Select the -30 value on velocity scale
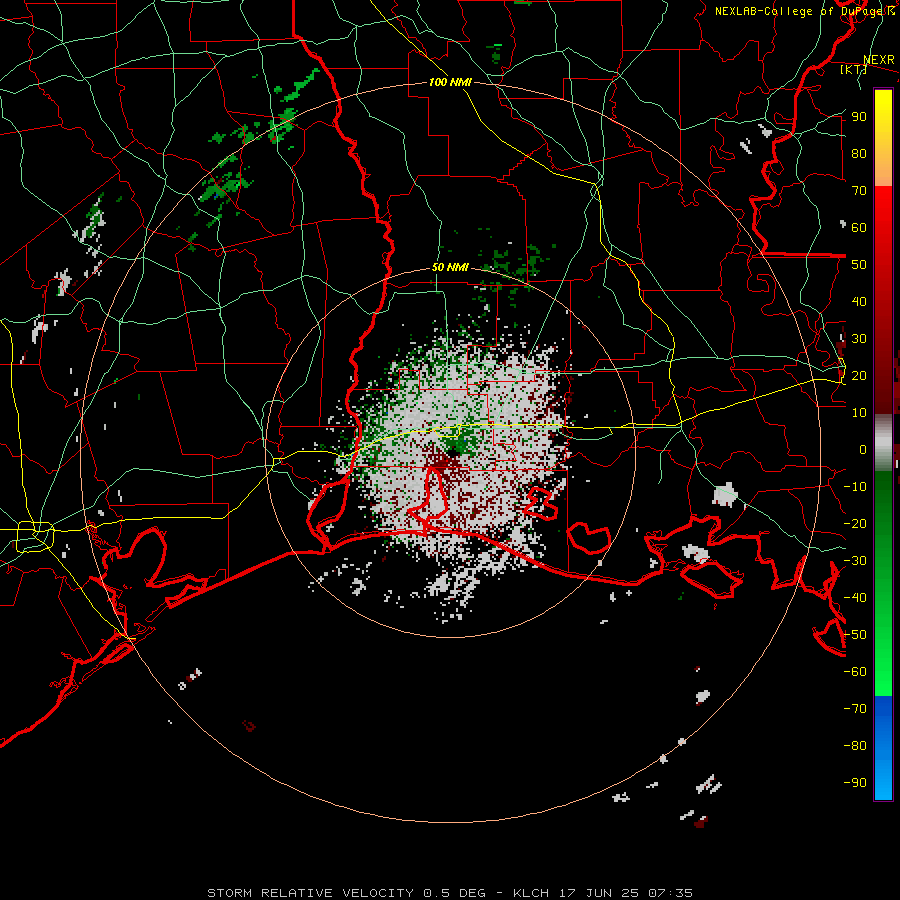The image size is (900, 900). [x=855, y=561]
